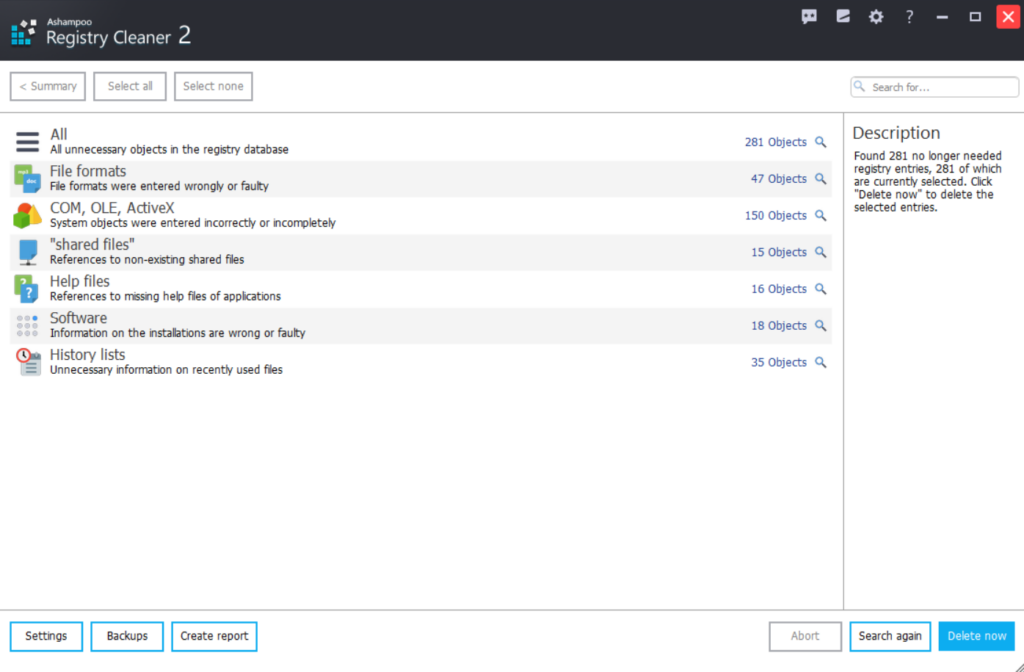Screen dimensions: 1024x672
Task: Click the File formats category icon
Action: coord(27,179)
